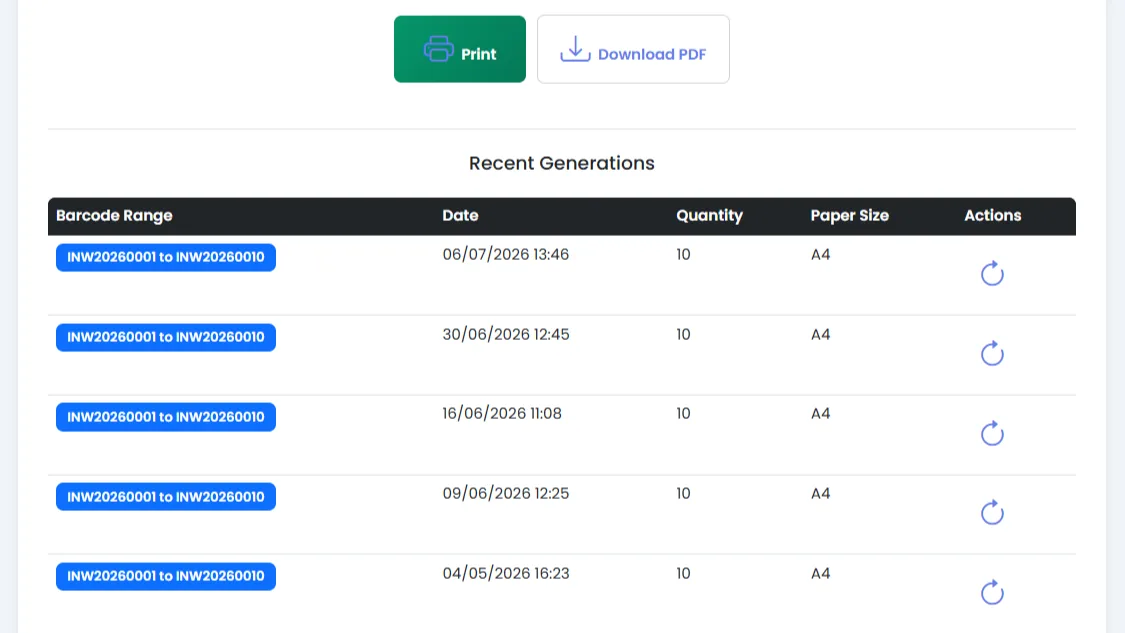Regenerate the 06/07/2026 13:46 barcode batch
This screenshot has height=633, width=1125.
[x=992, y=273]
